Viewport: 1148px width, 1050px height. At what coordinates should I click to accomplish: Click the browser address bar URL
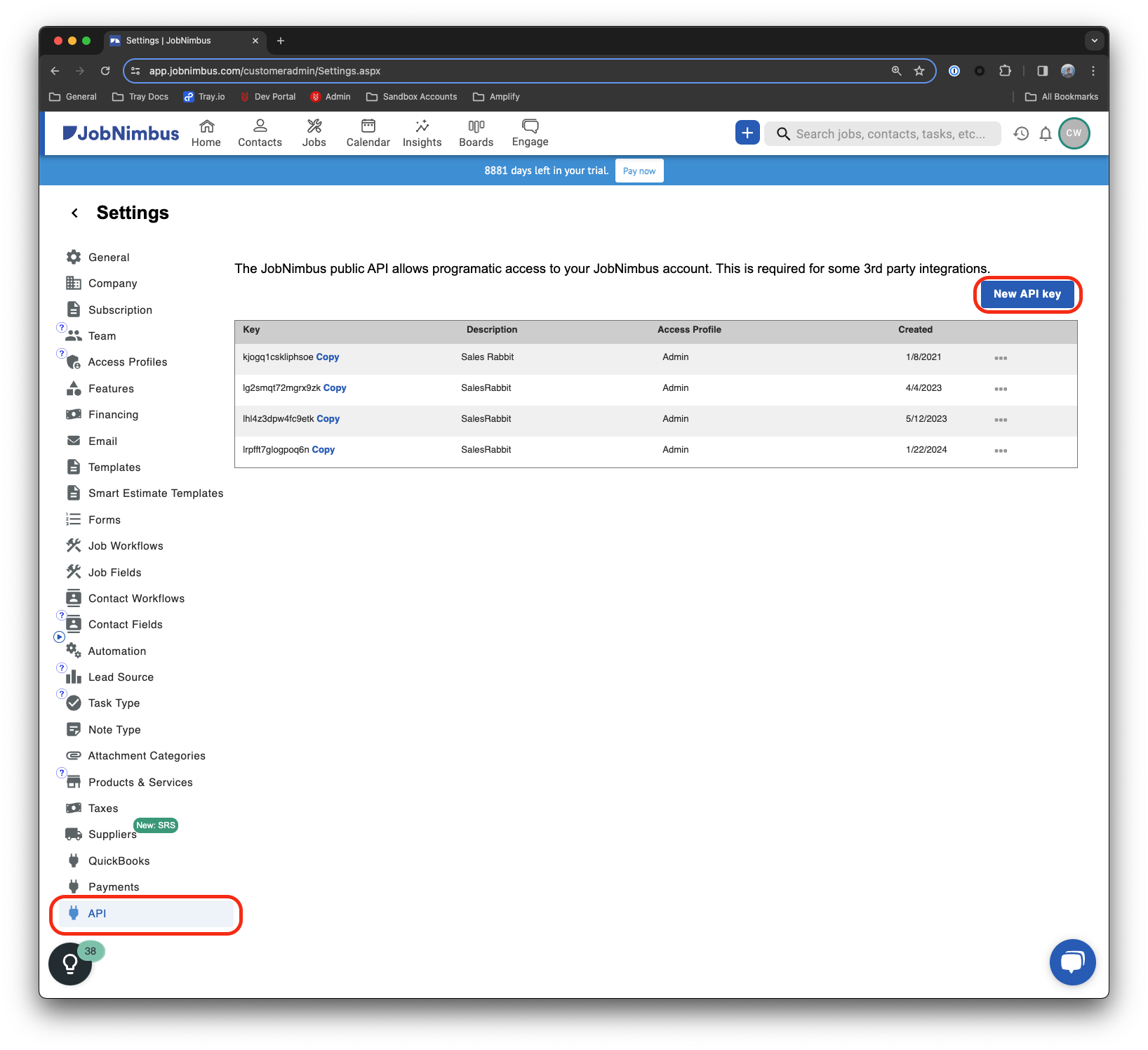pos(265,71)
